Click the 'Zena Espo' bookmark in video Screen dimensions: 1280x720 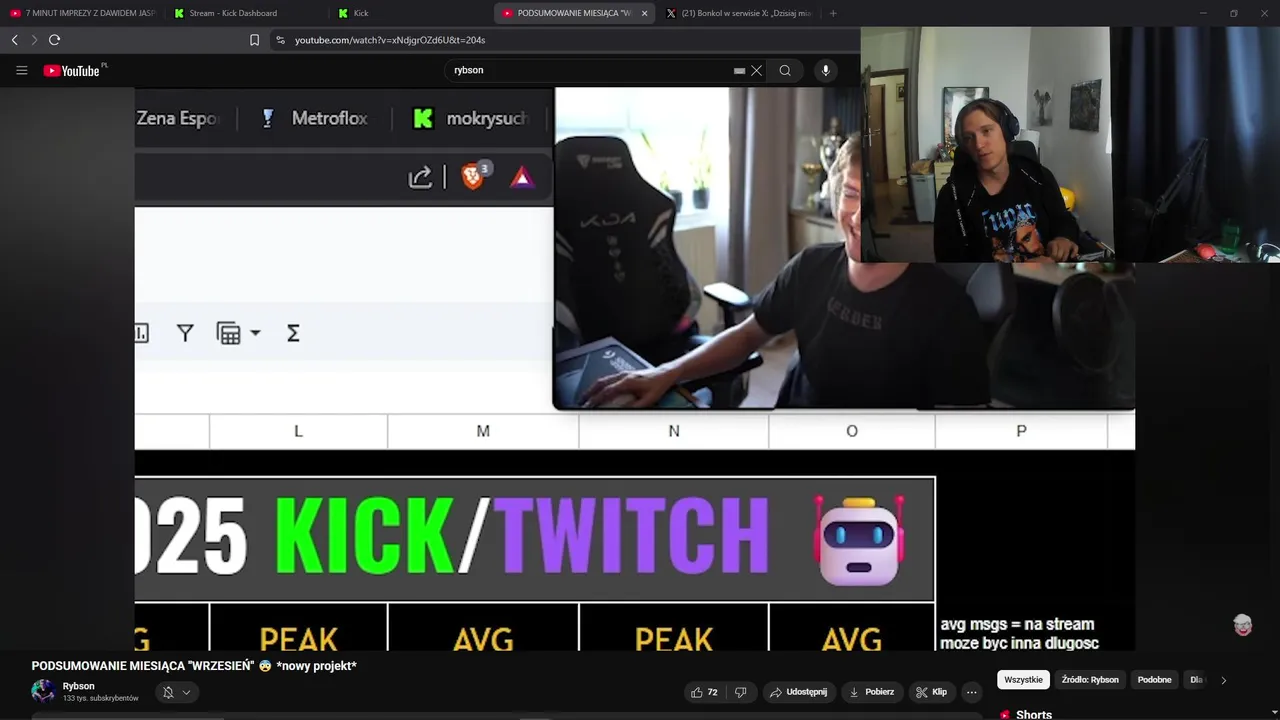coord(177,118)
